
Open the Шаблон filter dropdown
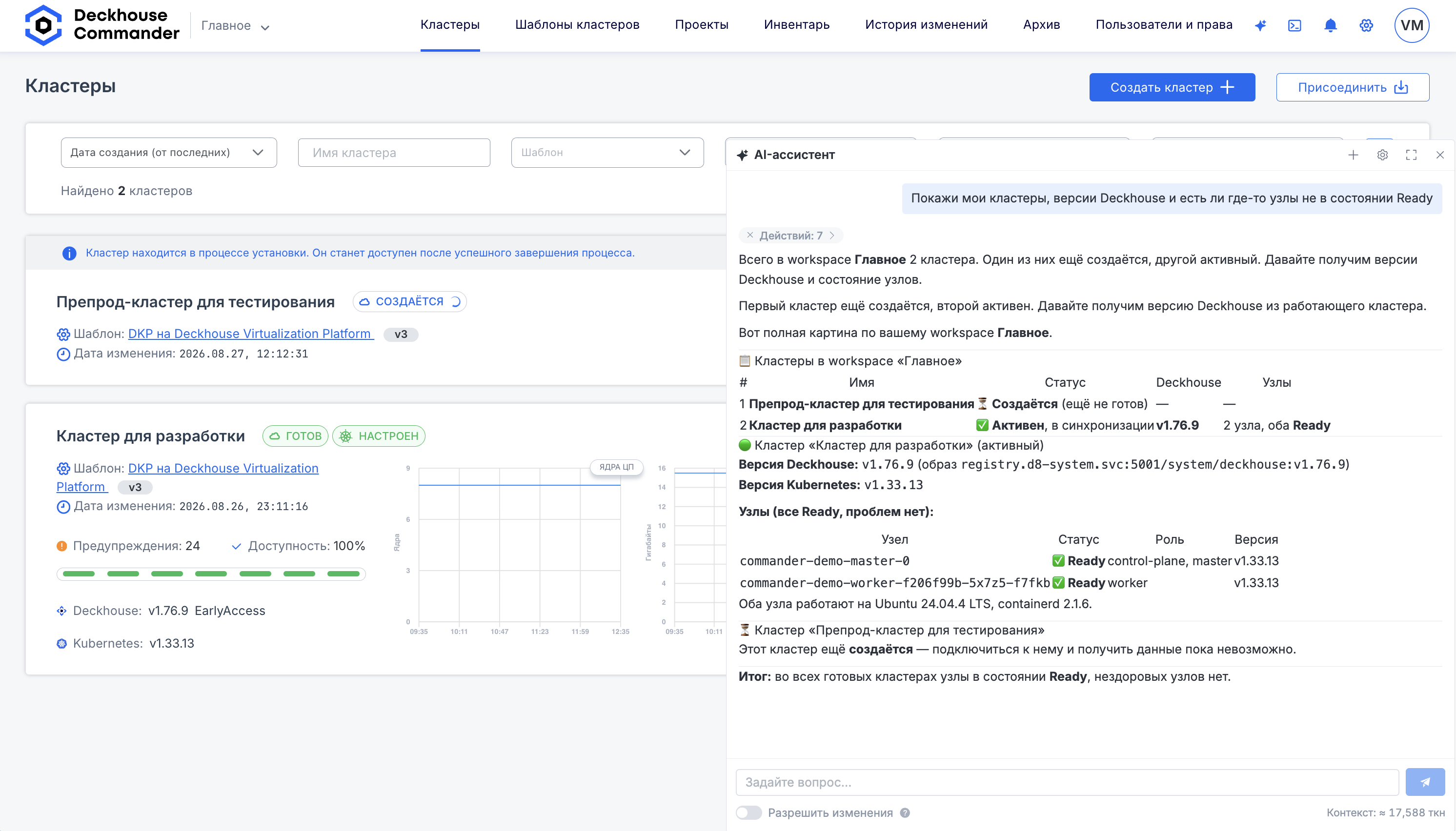click(x=607, y=152)
